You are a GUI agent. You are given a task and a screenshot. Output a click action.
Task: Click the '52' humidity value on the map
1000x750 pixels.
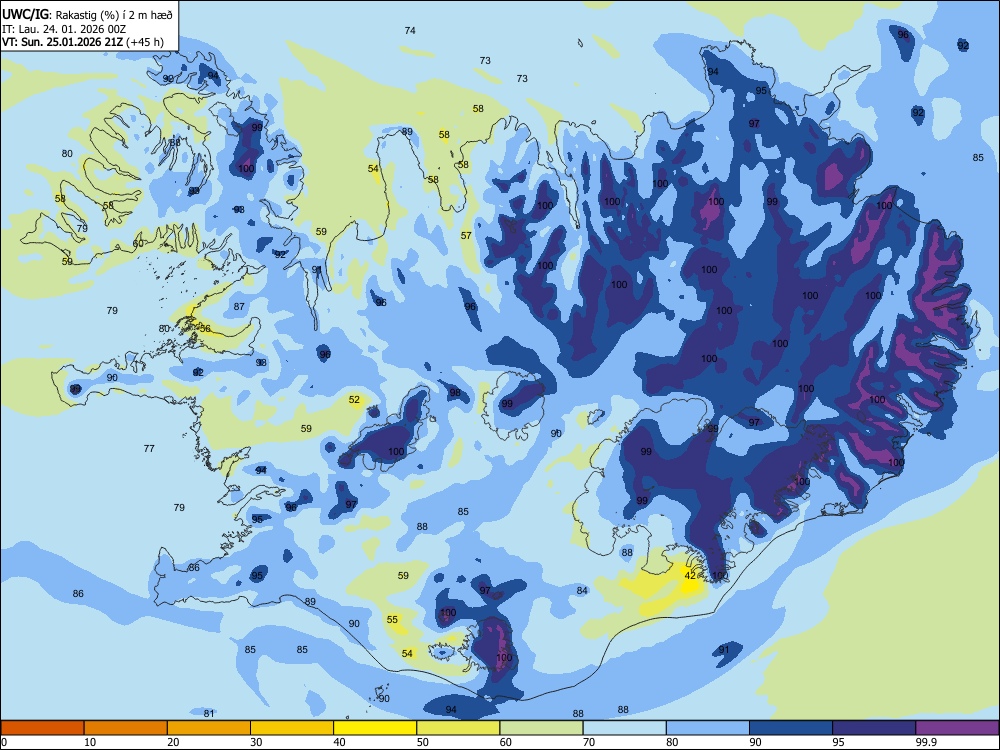(354, 400)
